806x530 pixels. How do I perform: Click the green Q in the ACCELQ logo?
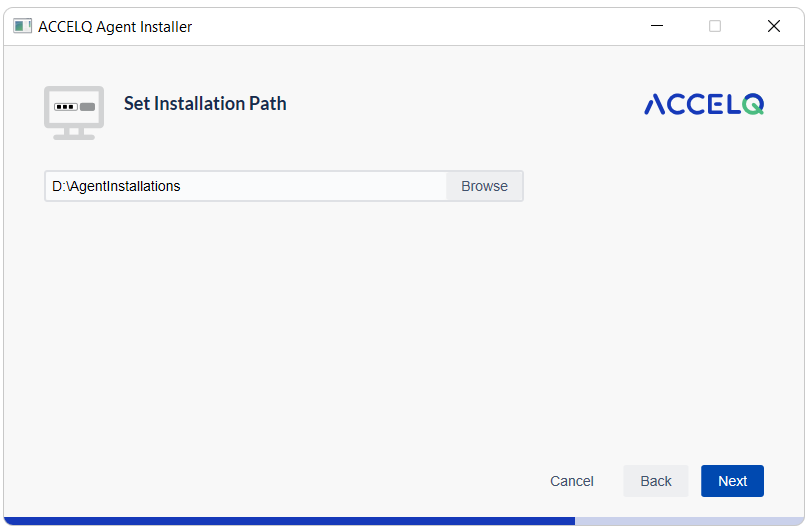(x=753, y=104)
